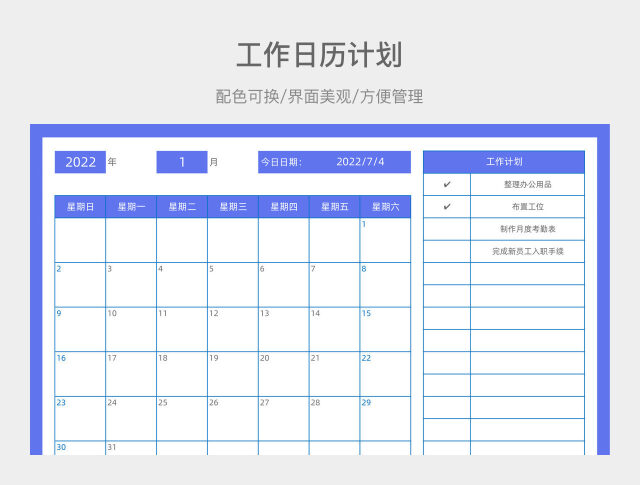Check the box beside 制作月度考勤表
The image size is (640, 485).
[447, 229]
